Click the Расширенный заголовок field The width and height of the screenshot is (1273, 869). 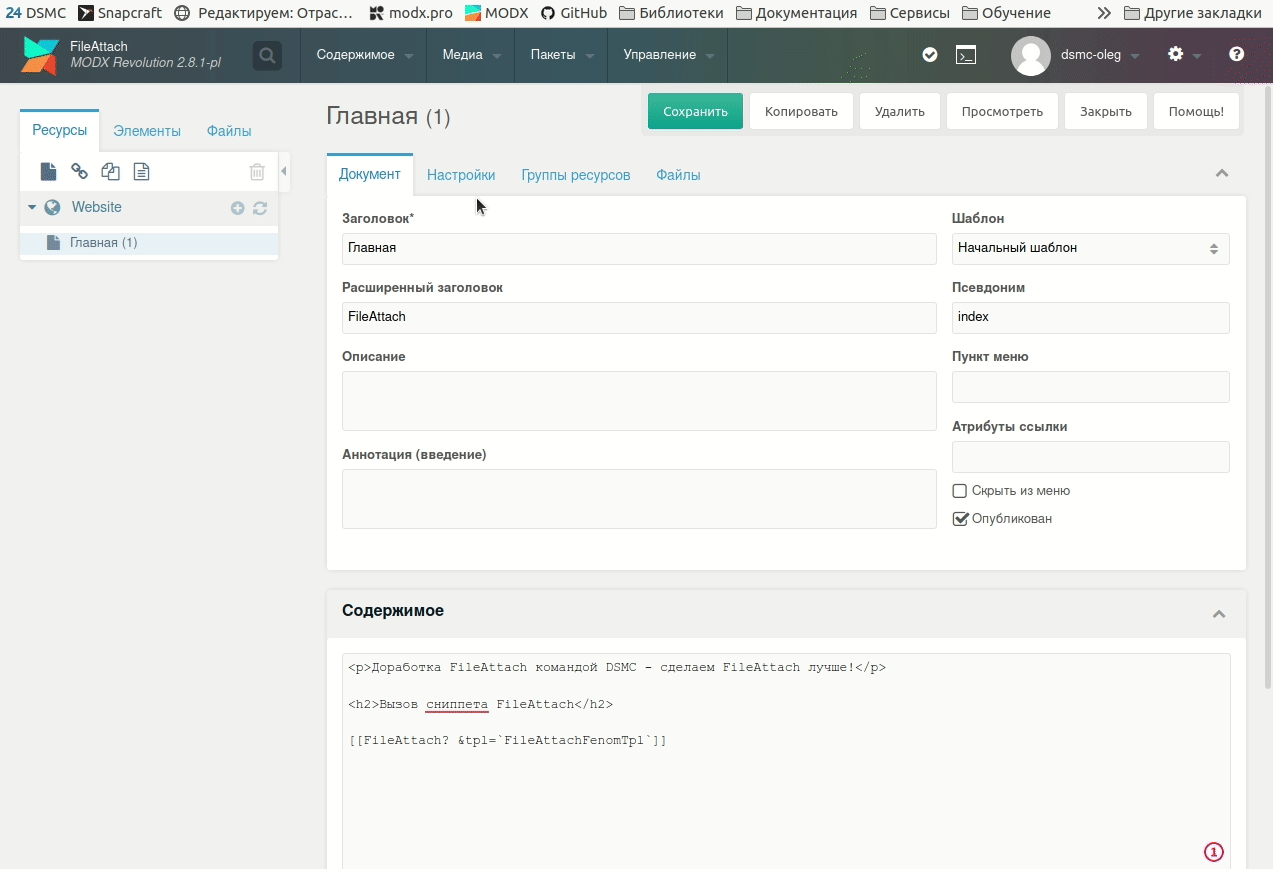639,317
